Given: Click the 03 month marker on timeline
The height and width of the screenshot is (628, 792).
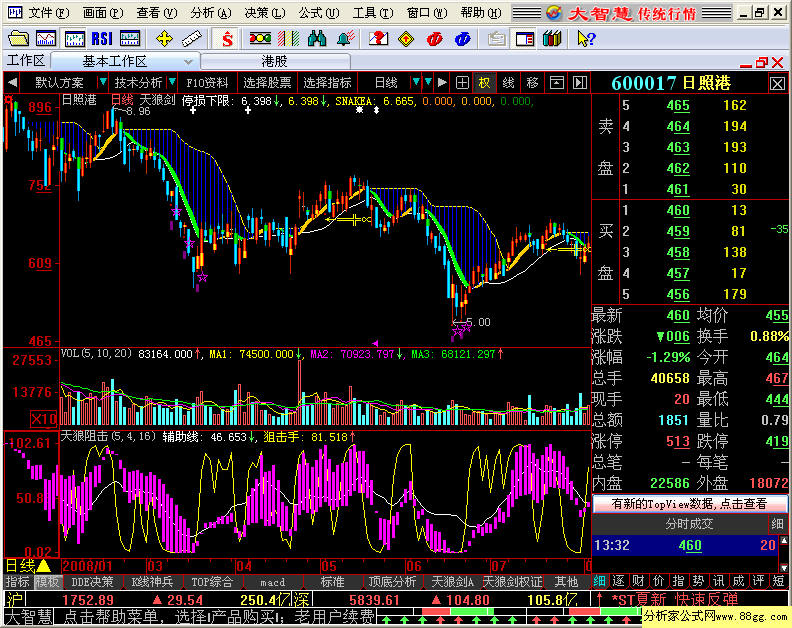Looking at the screenshot, I should tap(155, 566).
